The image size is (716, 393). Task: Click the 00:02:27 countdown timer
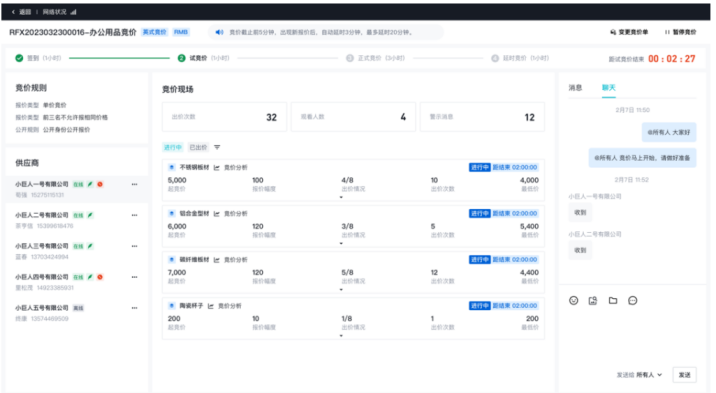(672, 59)
